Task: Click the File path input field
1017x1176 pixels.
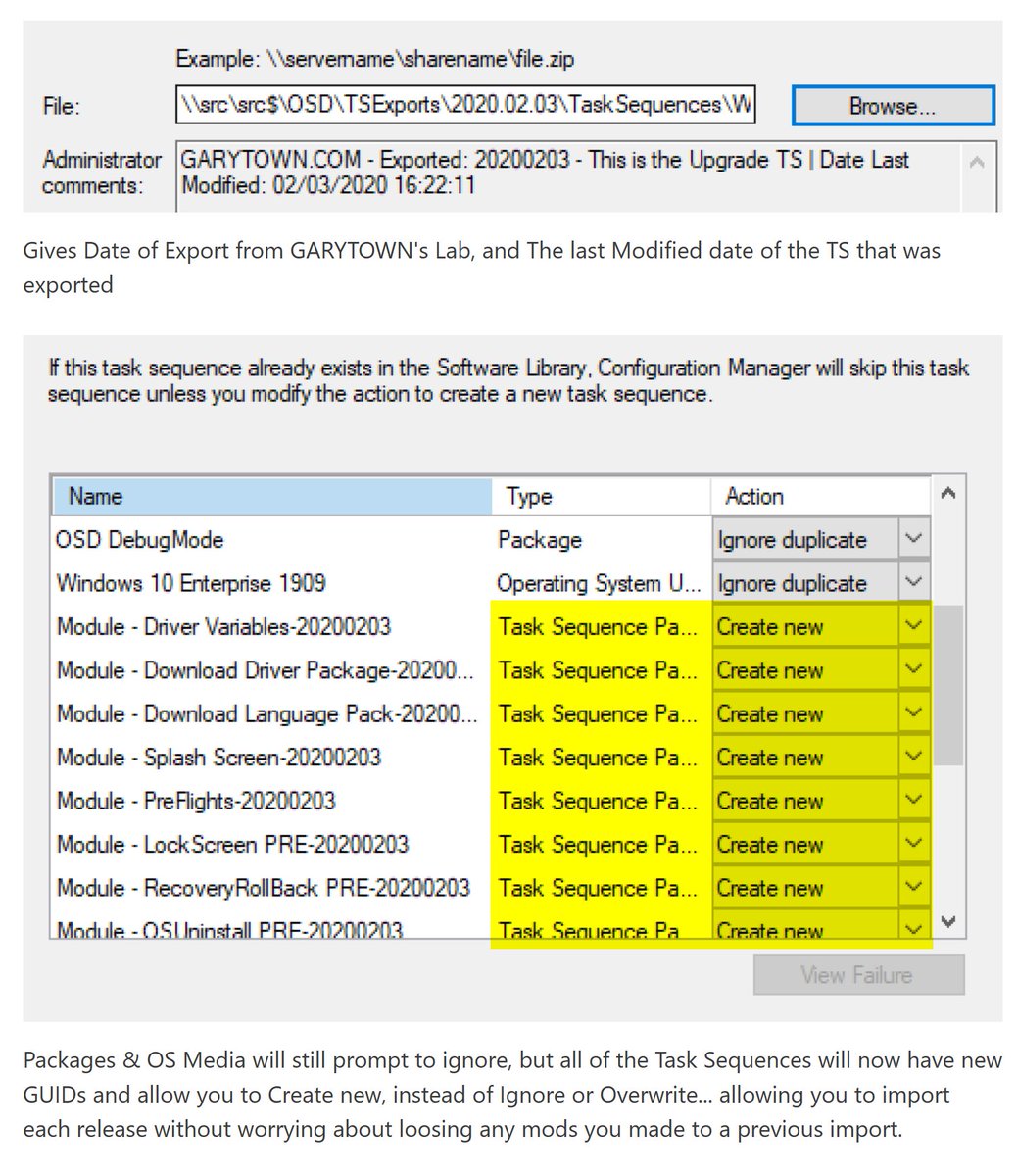Action: (x=466, y=105)
